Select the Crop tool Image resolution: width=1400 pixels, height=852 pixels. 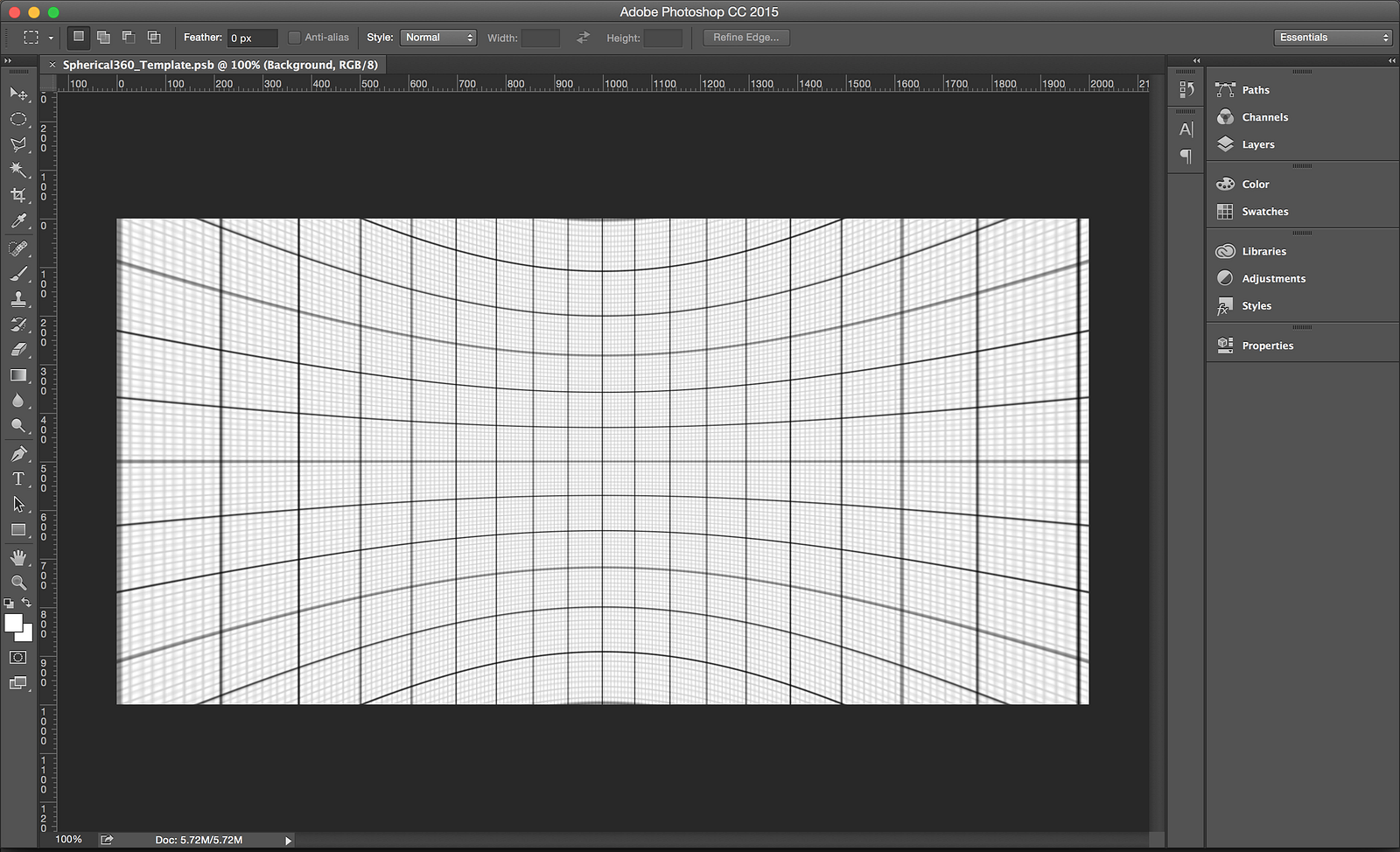pos(18,195)
